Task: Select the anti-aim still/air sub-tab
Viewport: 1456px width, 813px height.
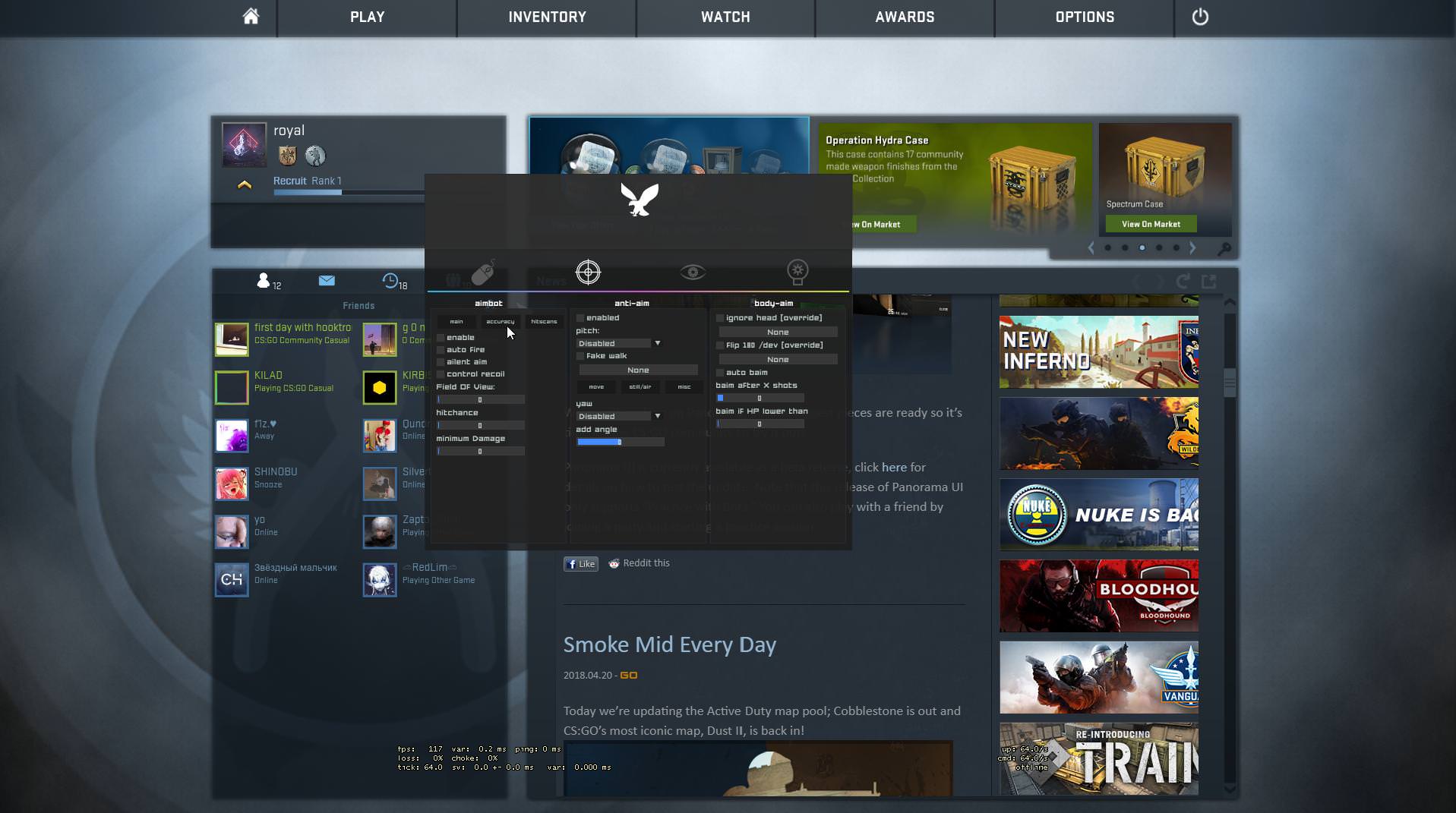Action: click(640, 386)
